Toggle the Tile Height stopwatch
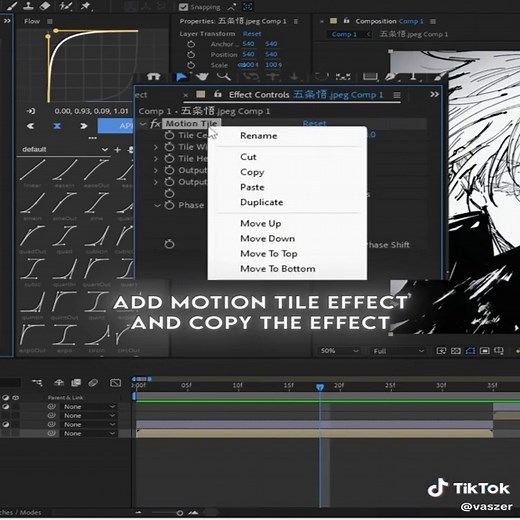The height and width of the screenshot is (520, 520). click(x=169, y=159)
